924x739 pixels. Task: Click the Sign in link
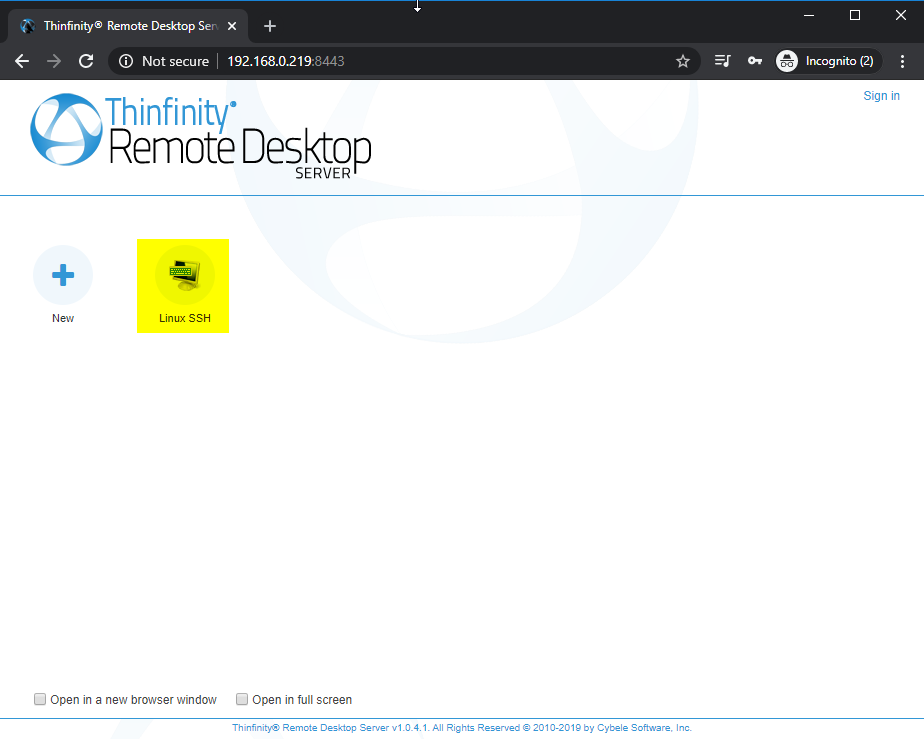pos(881,95)
